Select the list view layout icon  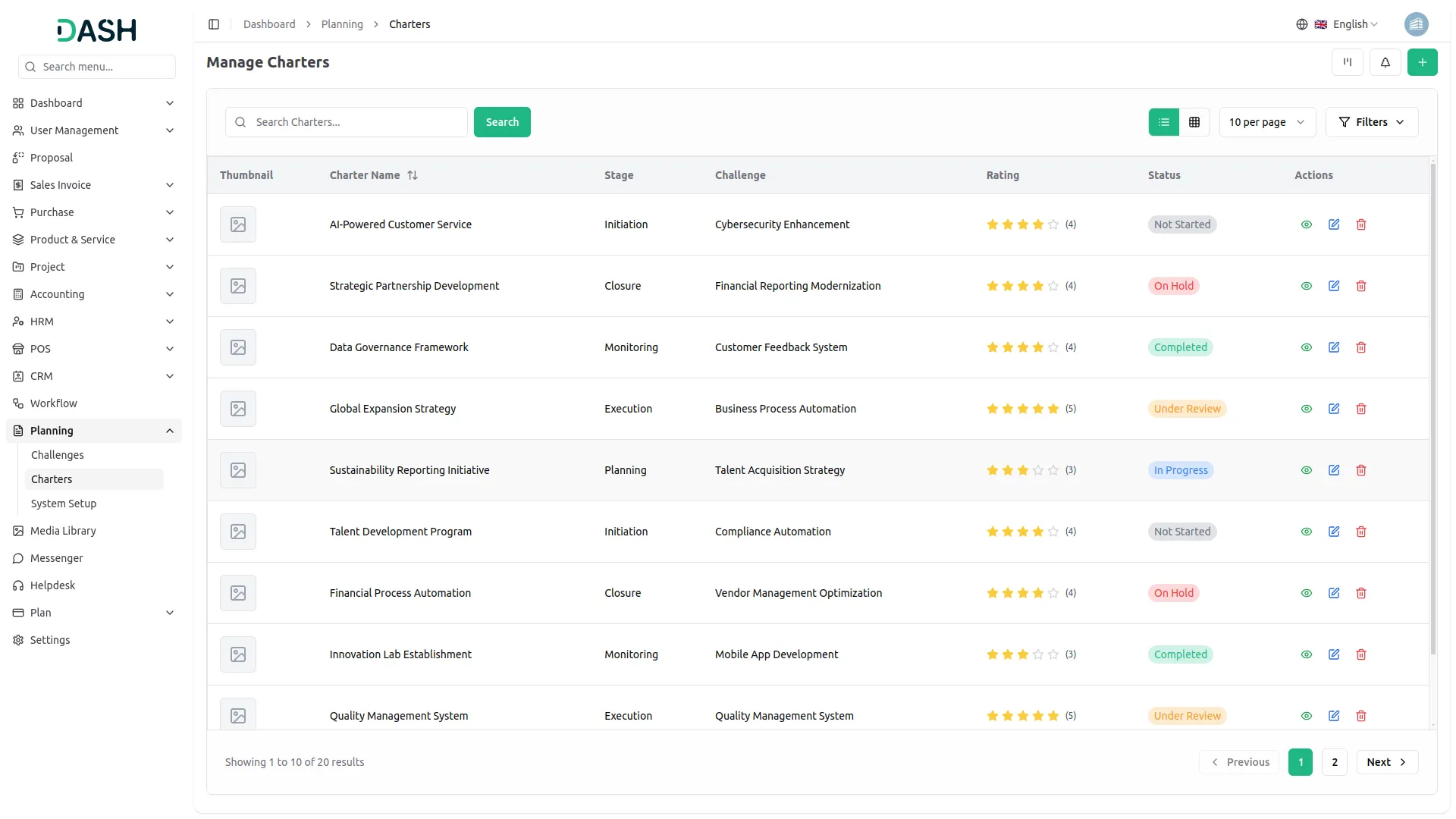coord(1163,122)
